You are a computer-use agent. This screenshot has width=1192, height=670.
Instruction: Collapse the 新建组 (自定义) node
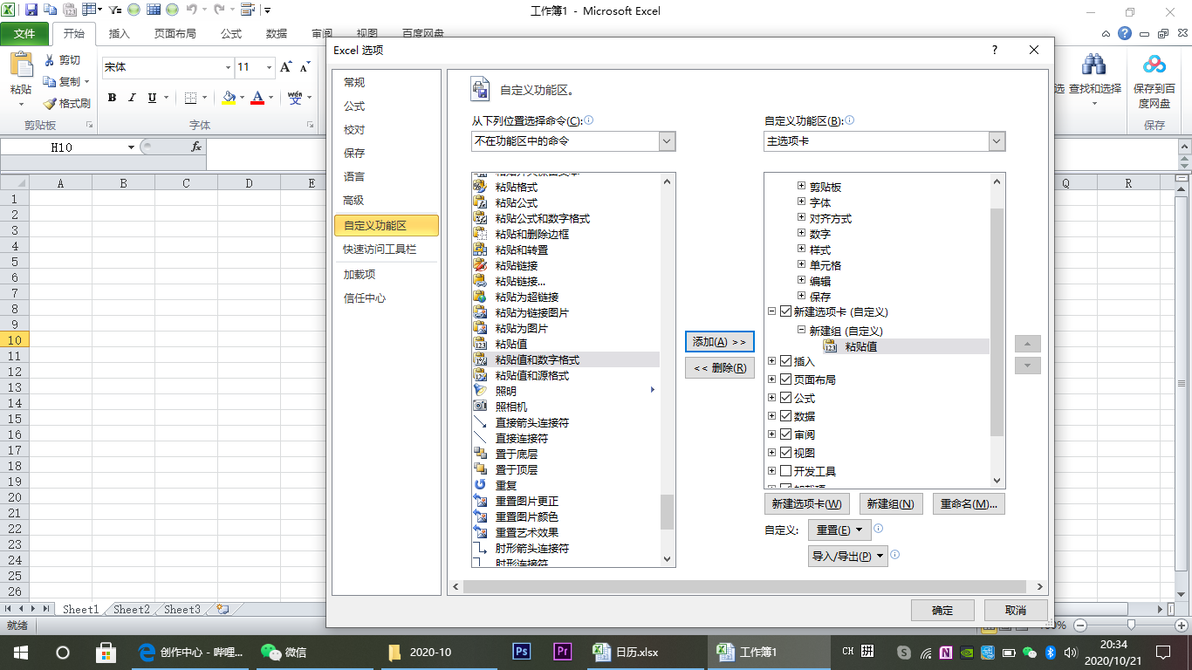(801, 330)
